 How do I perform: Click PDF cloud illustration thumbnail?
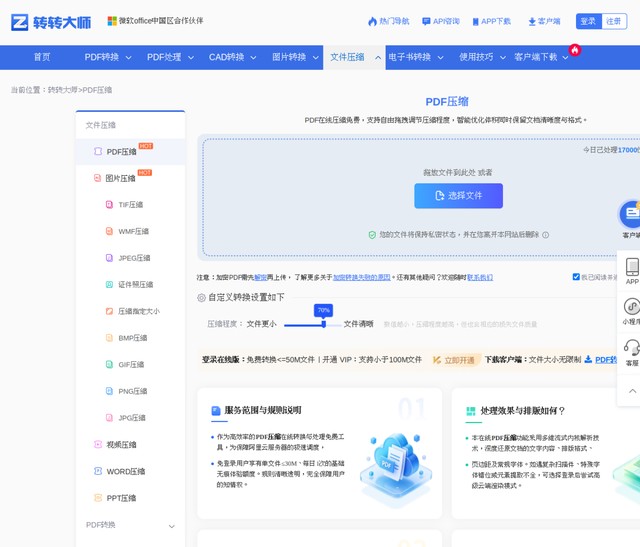point(396,469)
